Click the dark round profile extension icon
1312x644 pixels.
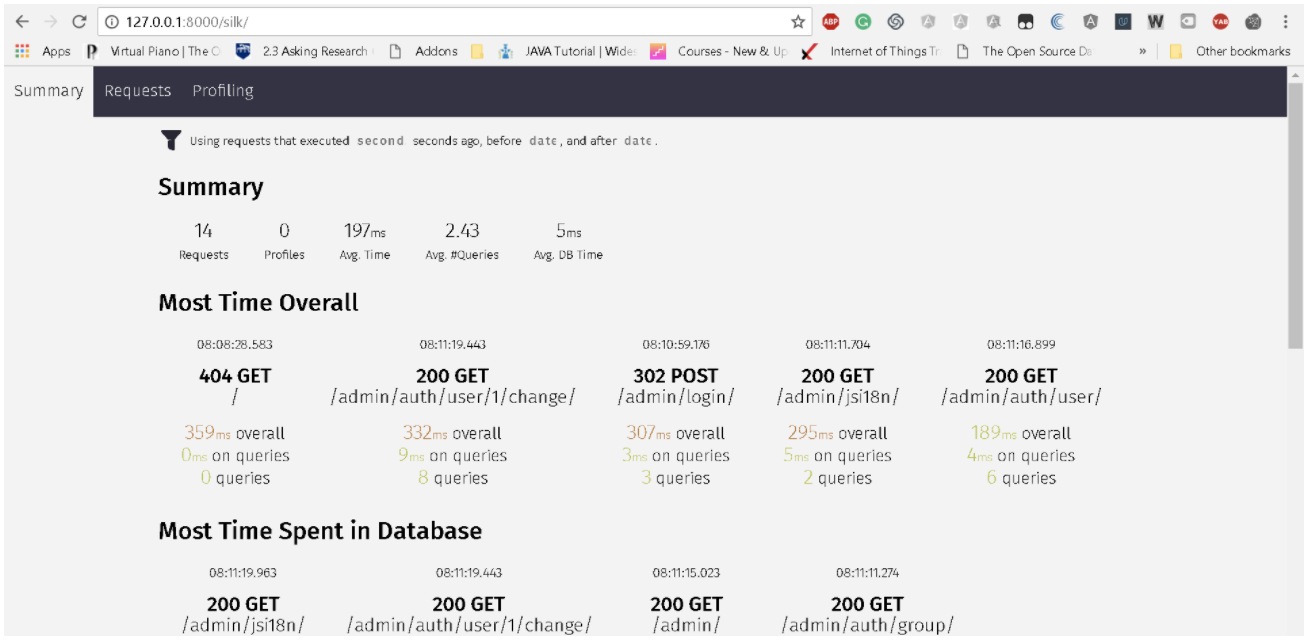[x=1253, y=21]
